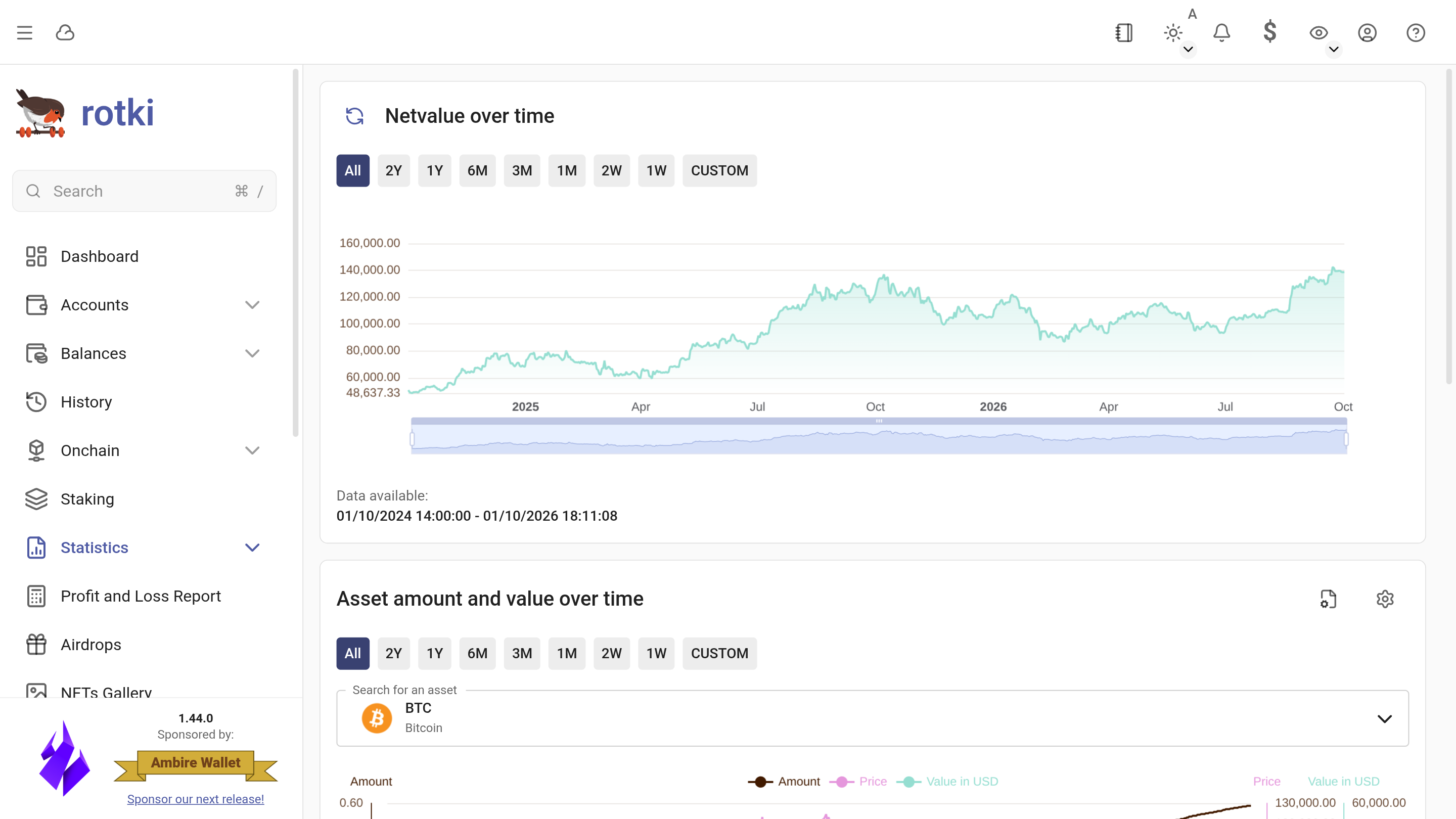Expand the Onchain sidebar submenu chevron
1456x819 pixels.
[252, 450]
